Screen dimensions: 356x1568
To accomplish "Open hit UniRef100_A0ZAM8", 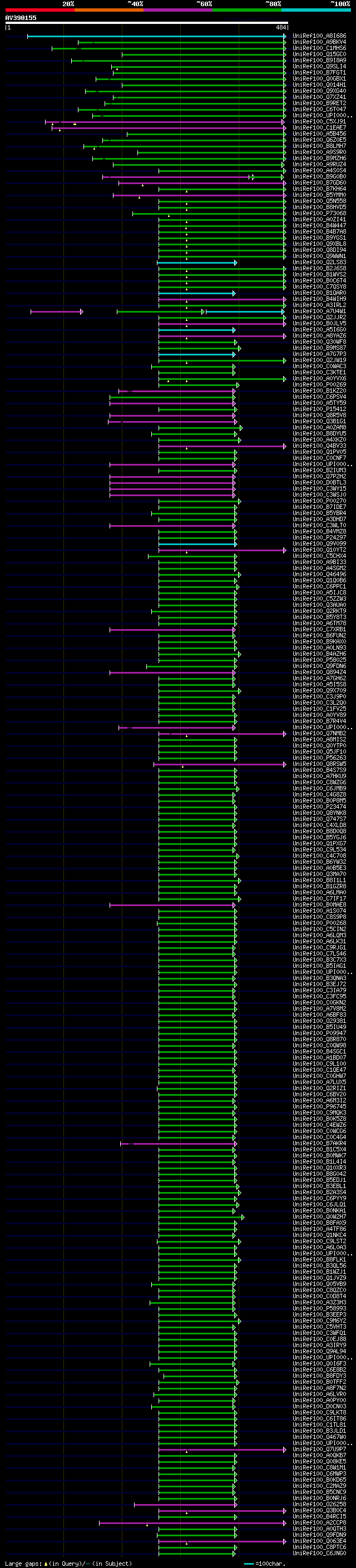I will (319, 427).
